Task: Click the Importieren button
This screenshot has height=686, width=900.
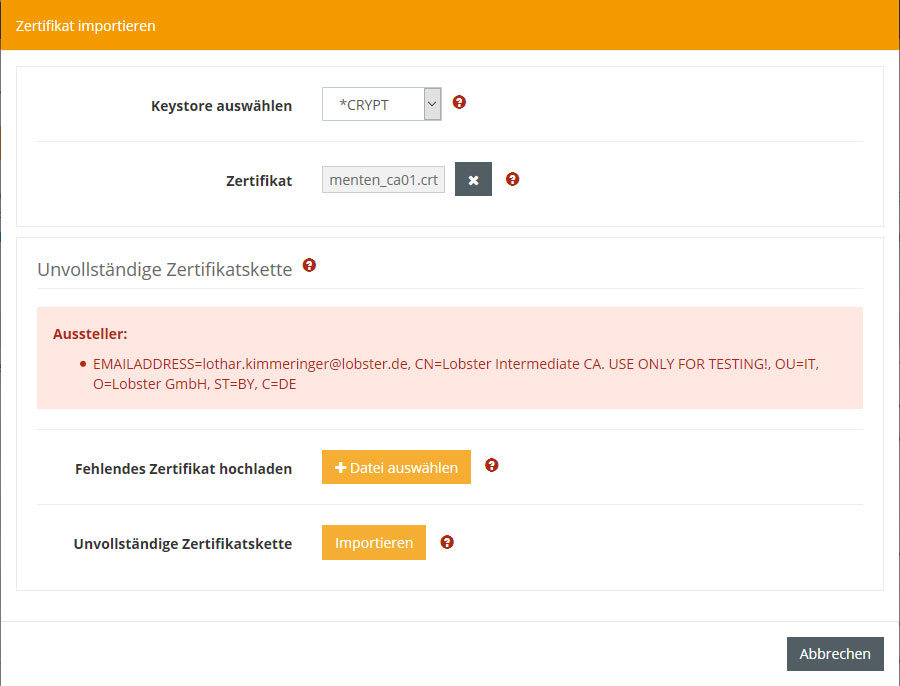Action: tap(373, 543)
